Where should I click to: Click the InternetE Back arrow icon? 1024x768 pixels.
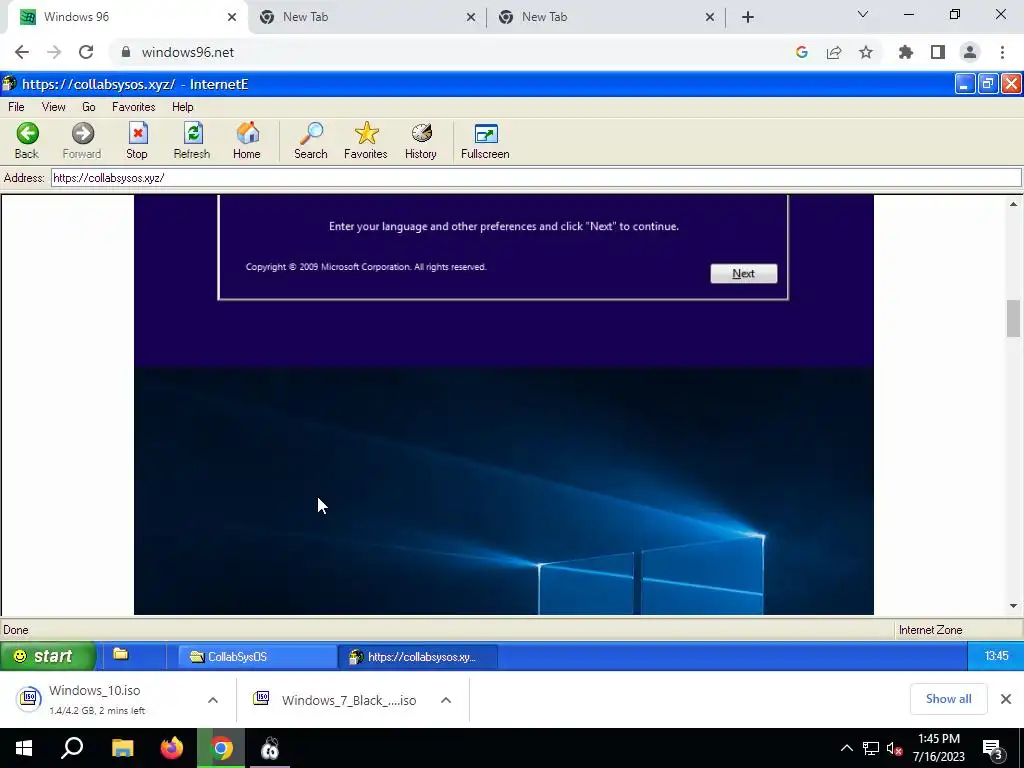click(27, 133)
